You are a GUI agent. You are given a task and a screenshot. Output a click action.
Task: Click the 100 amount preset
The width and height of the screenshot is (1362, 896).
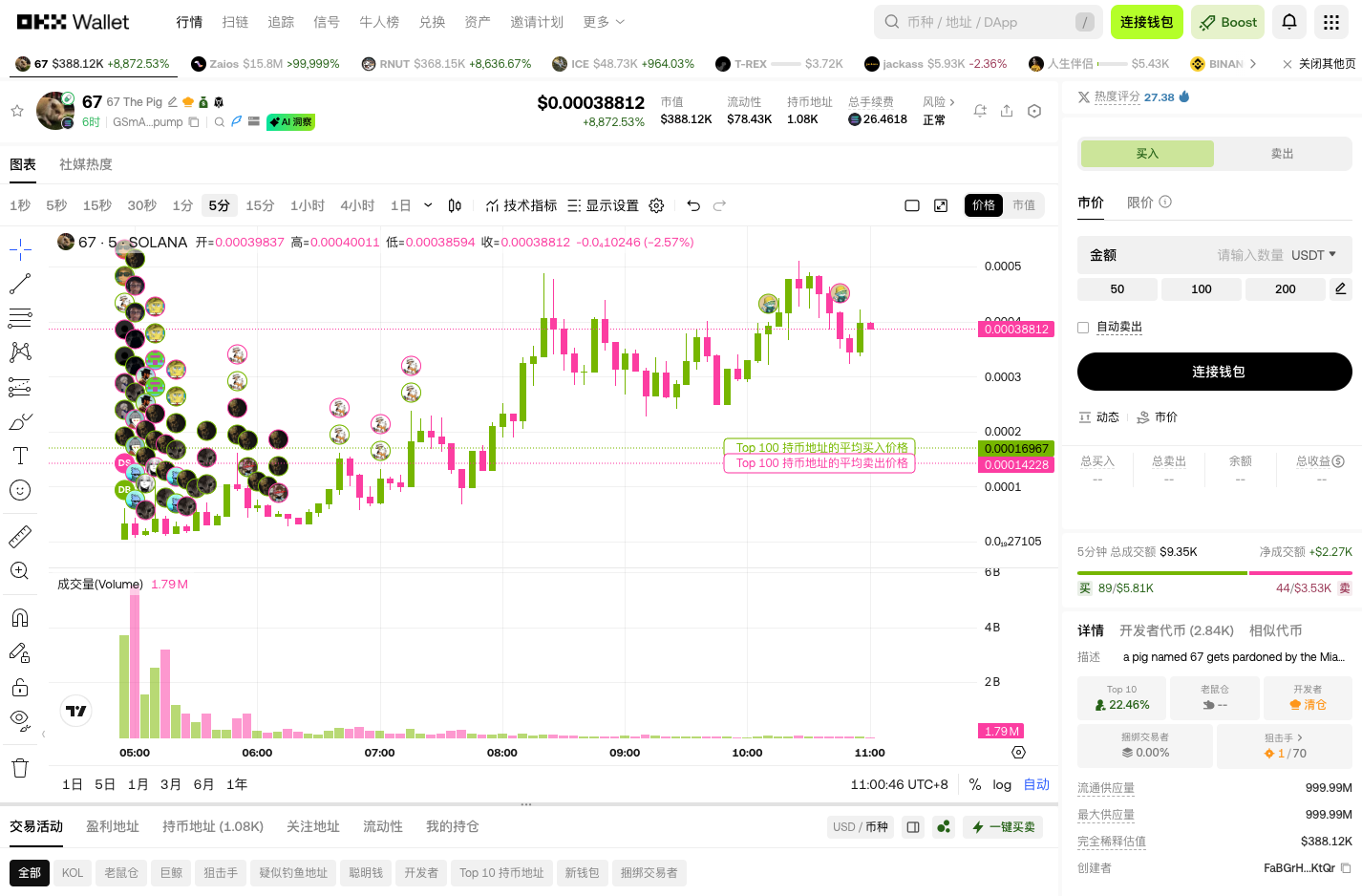coord(1201,288)
